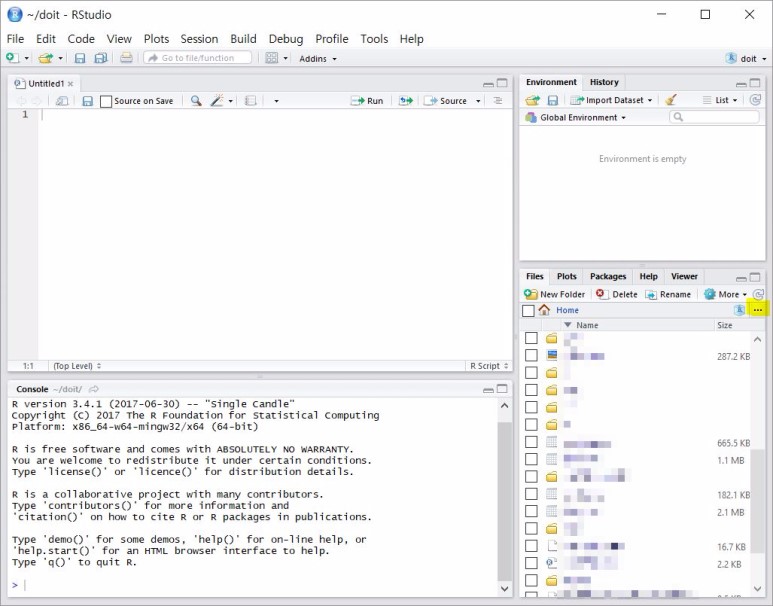The width and height of the screenshot is (773, 606).
Task: Refresh the Environment pane
Action: pos(755,100)
